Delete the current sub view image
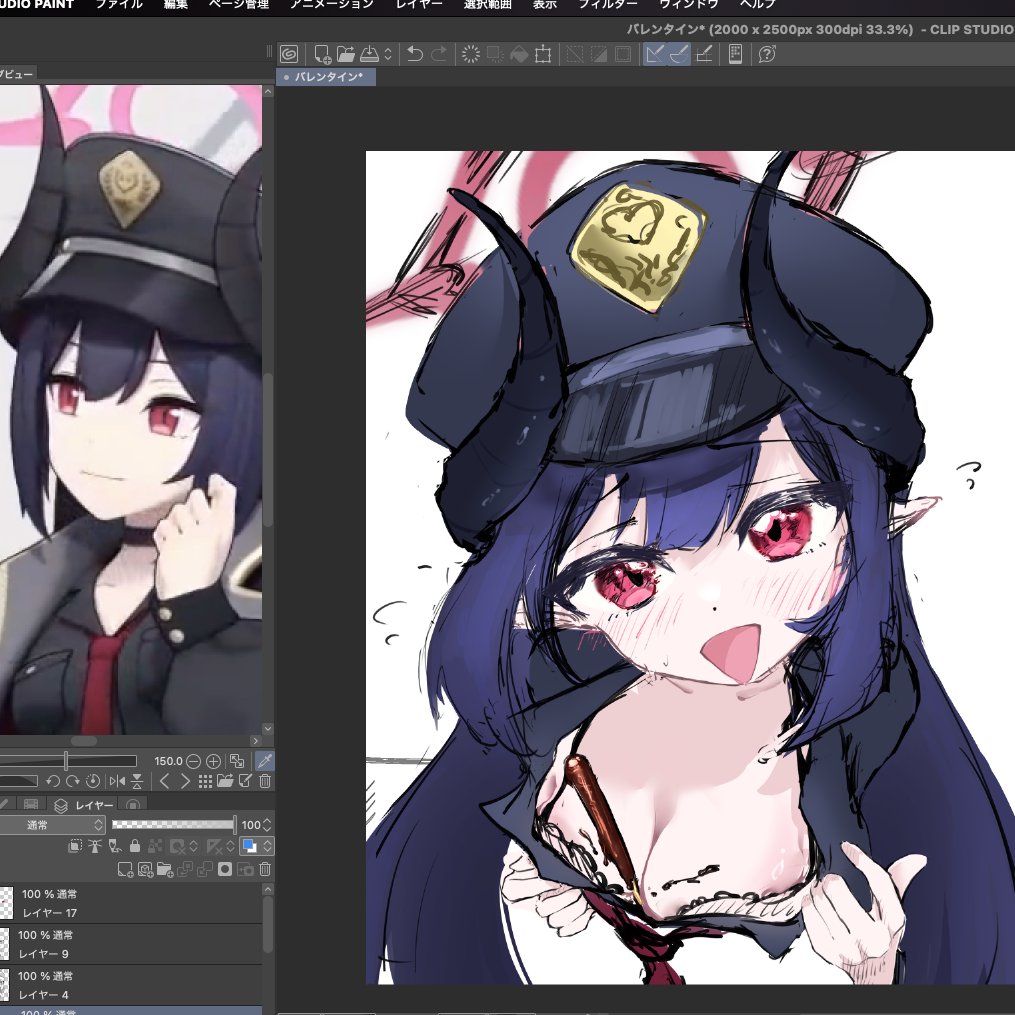This screenshot has height=1015, width=1015. coord(265,781)
